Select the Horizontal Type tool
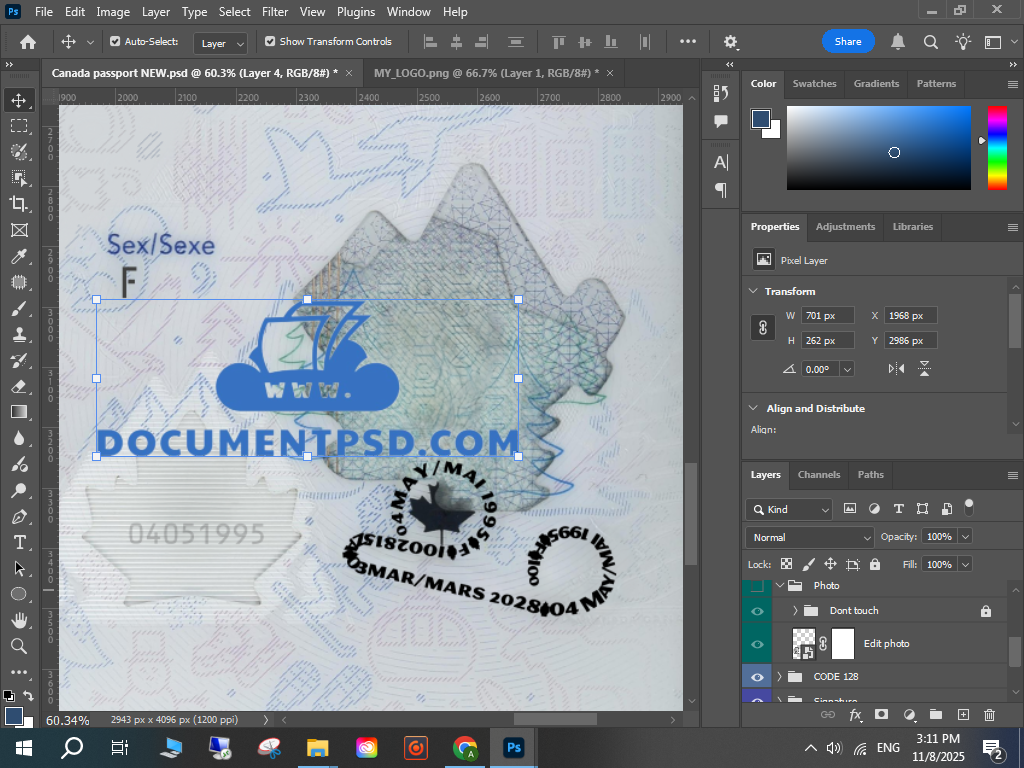The width and height of the screenshot is (1024, 768). (x=18, y=542)
